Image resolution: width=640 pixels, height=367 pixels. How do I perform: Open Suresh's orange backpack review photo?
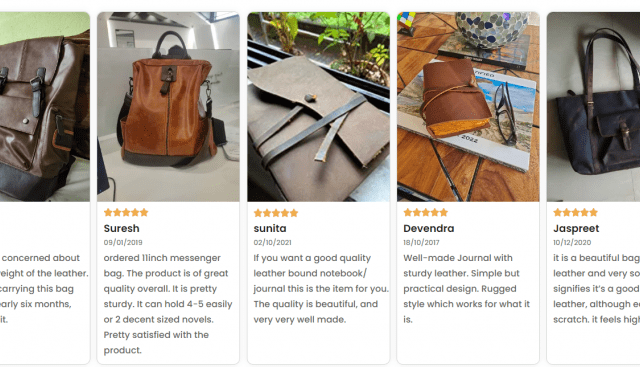[x=168, y=107]
